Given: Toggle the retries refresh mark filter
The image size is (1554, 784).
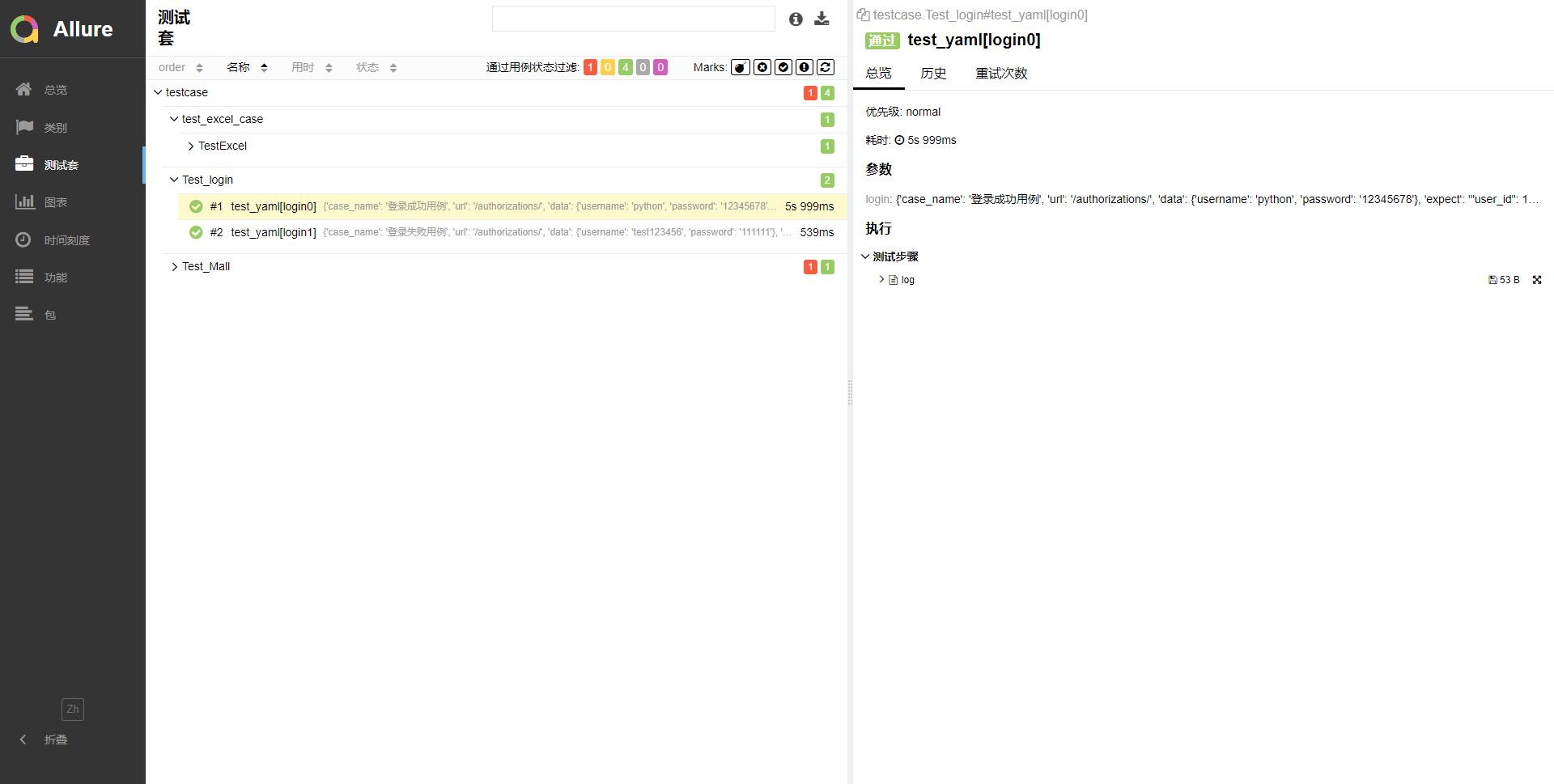Looking at the screenshot, I should coord(826,67).
